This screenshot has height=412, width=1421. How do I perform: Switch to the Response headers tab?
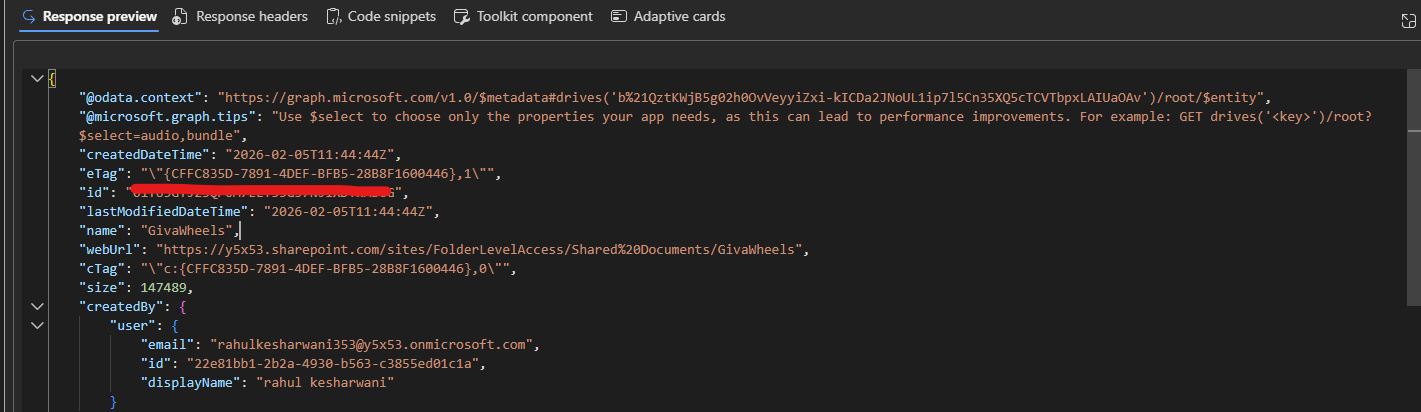(251, 17)
